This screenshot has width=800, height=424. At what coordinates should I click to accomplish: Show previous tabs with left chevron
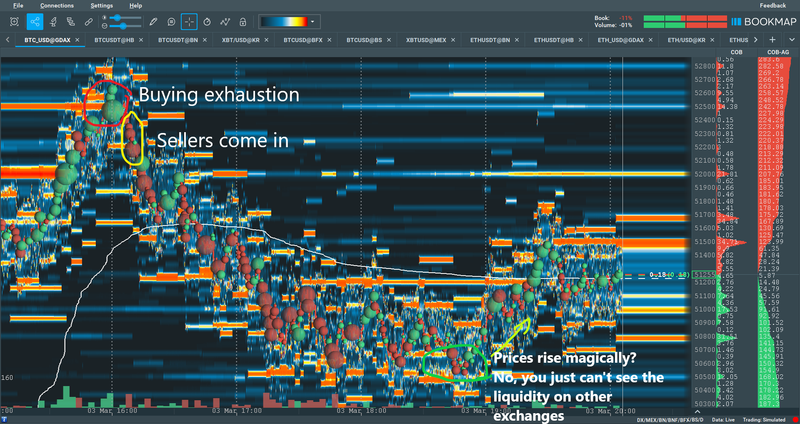7,39
